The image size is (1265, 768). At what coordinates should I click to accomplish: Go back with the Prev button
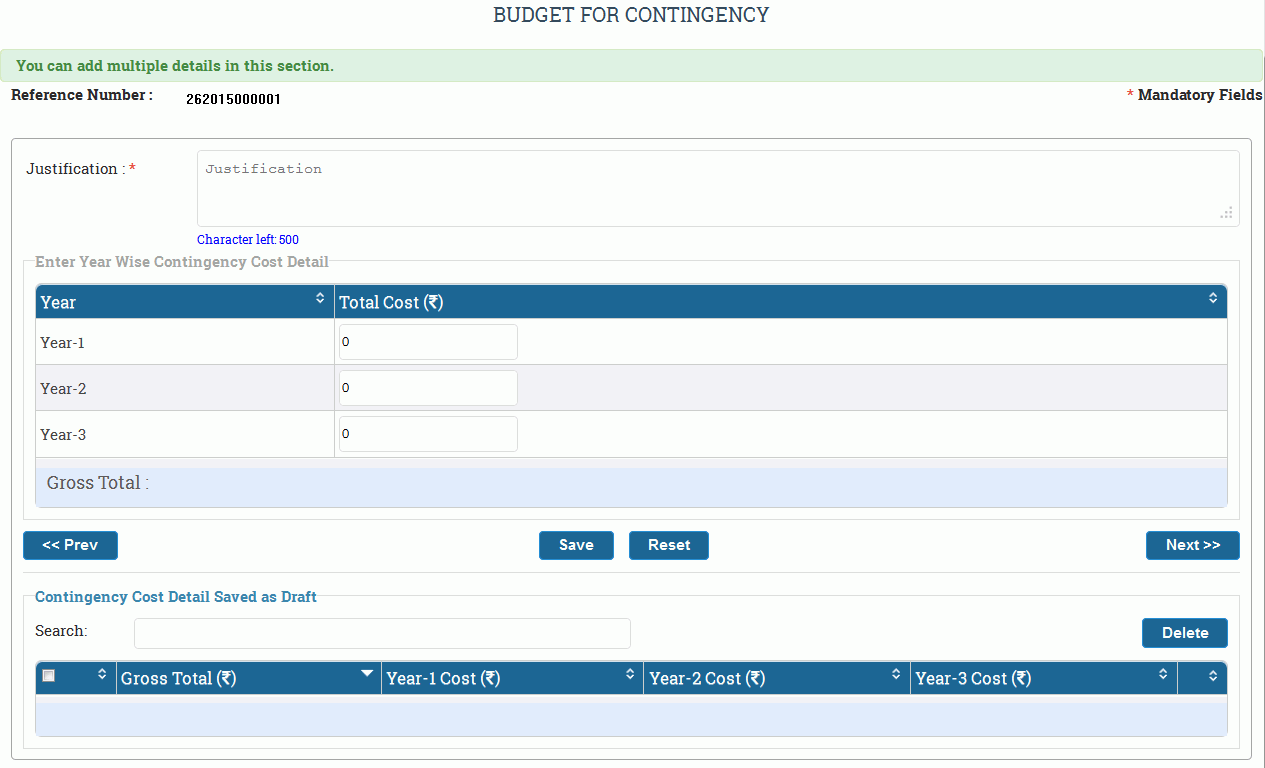click(70, 545)
